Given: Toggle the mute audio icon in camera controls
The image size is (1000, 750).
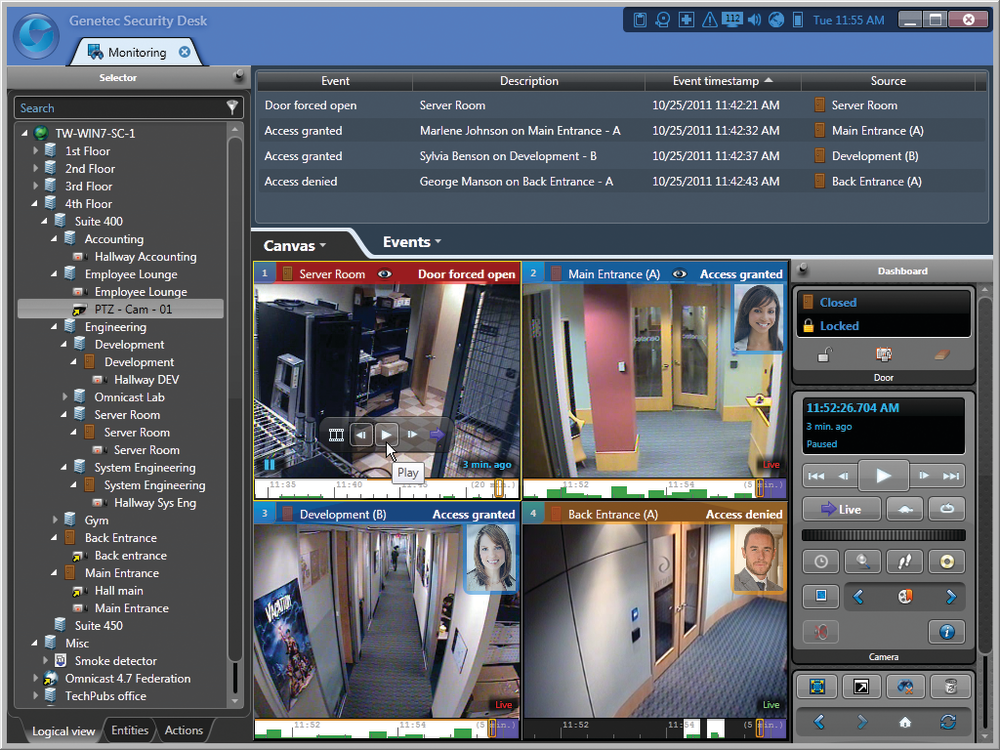Looking at the screenshot, I should (x=821, y=632).
